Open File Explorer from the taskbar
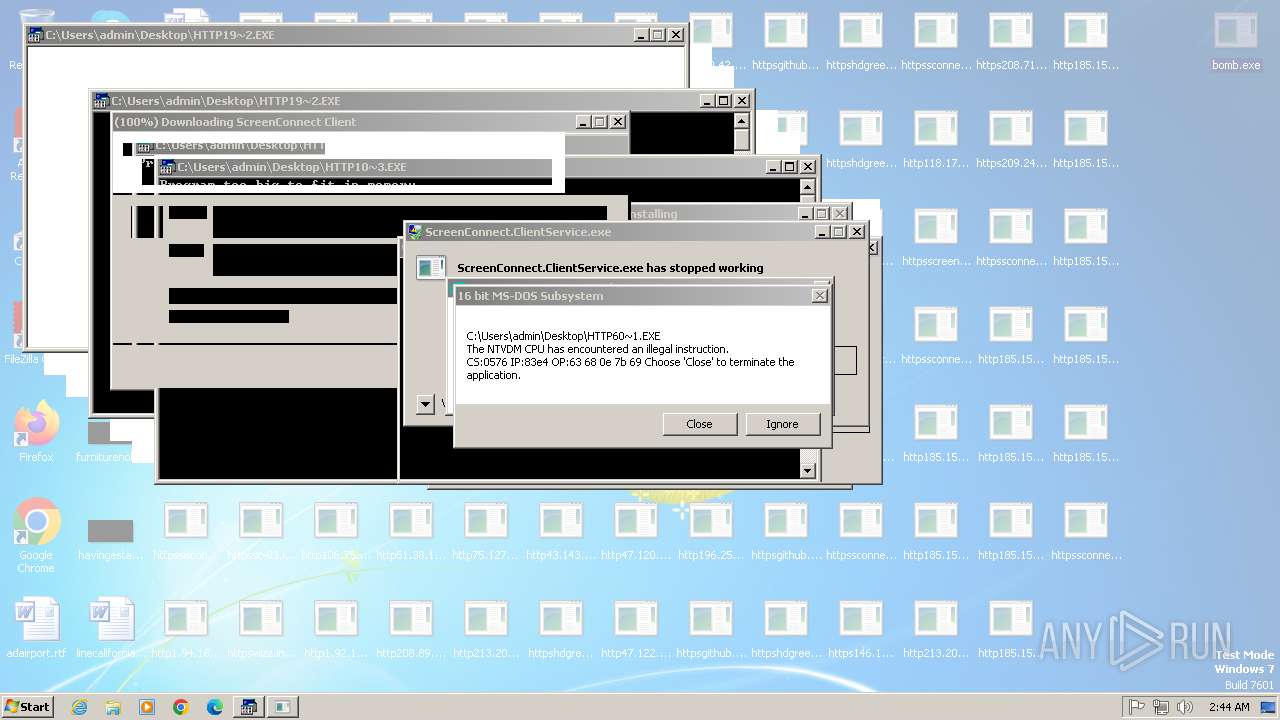 113,707
